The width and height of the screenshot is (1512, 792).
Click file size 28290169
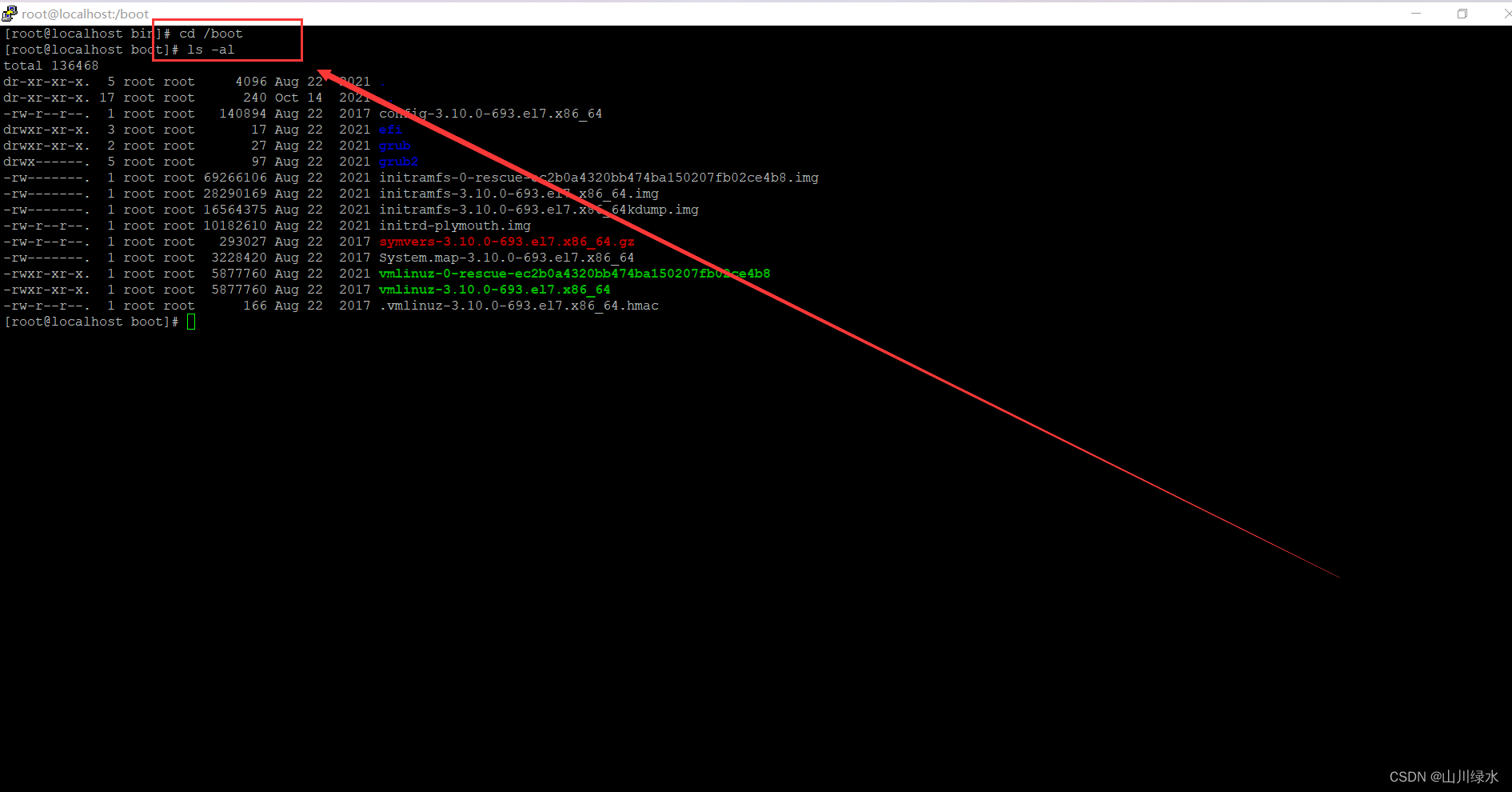point(235,194)
